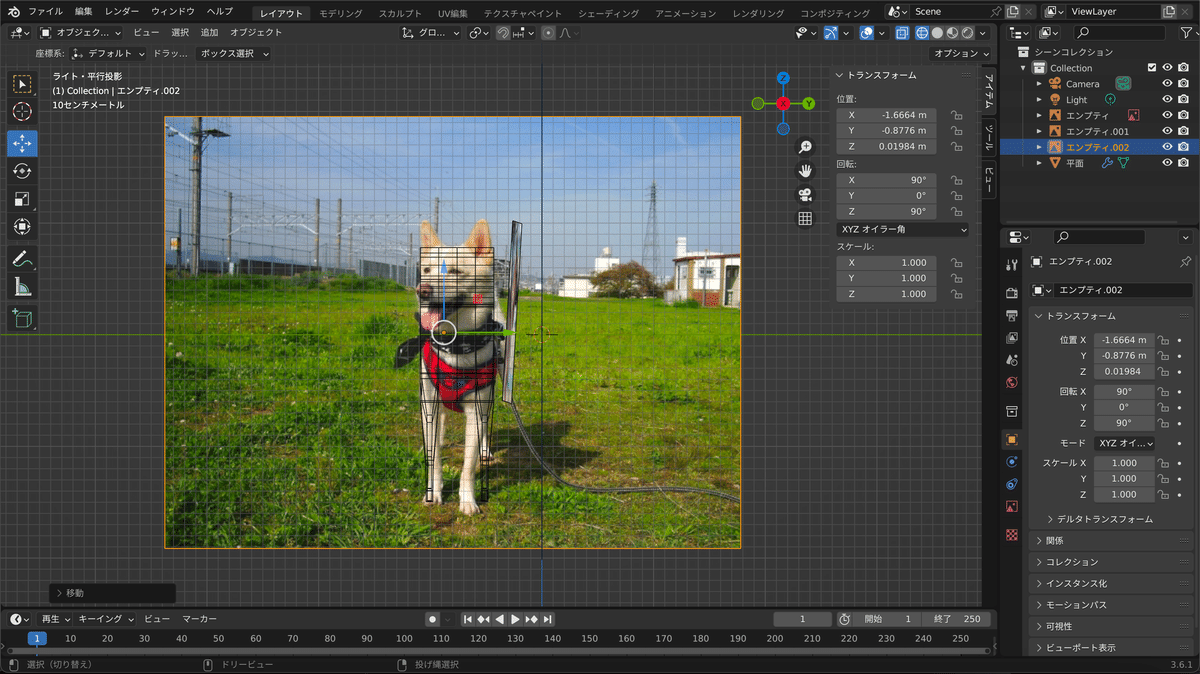Screen dimensions: 1200x674
Task: Toggle snap magnet in viewport header
Action: pos(504,33)
